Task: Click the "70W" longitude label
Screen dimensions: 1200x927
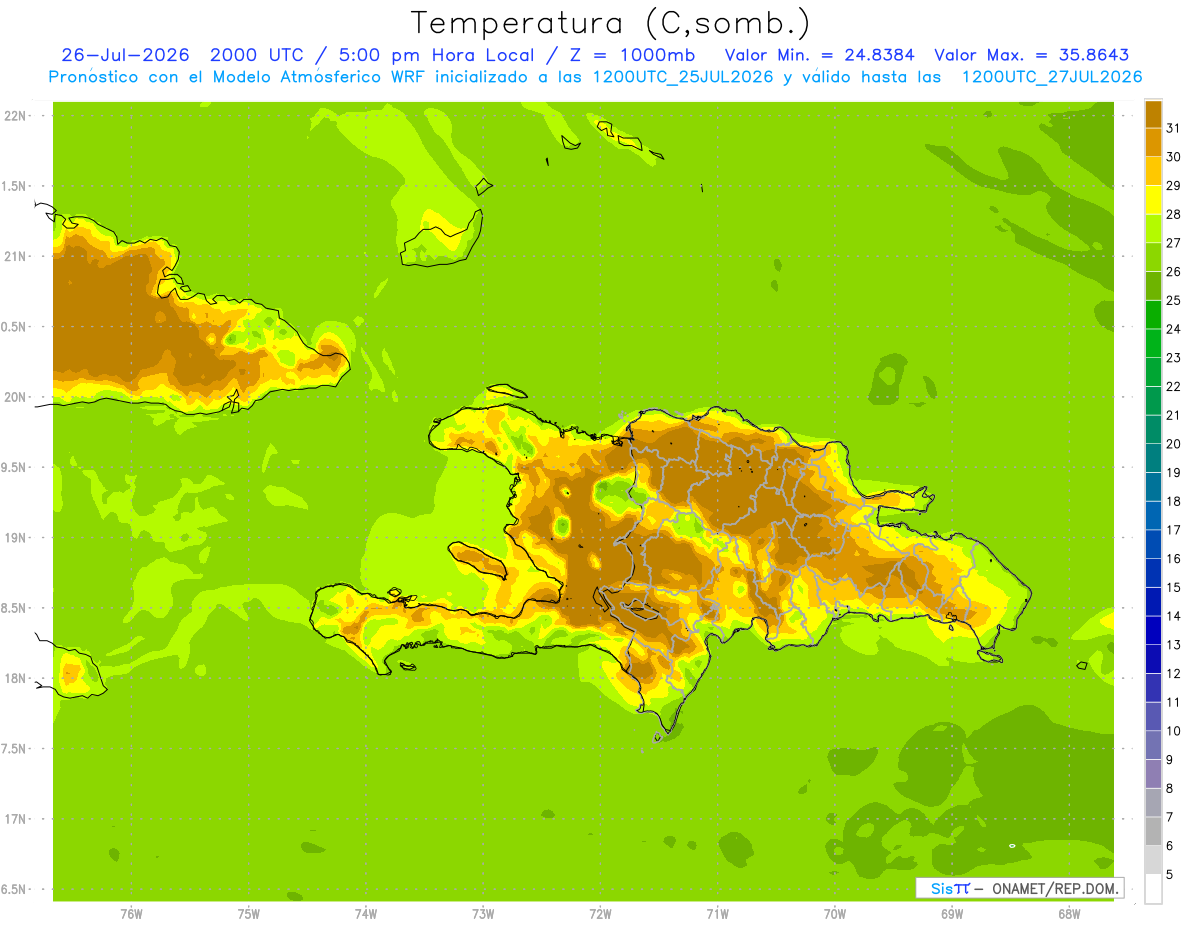Action: point(835,914)
